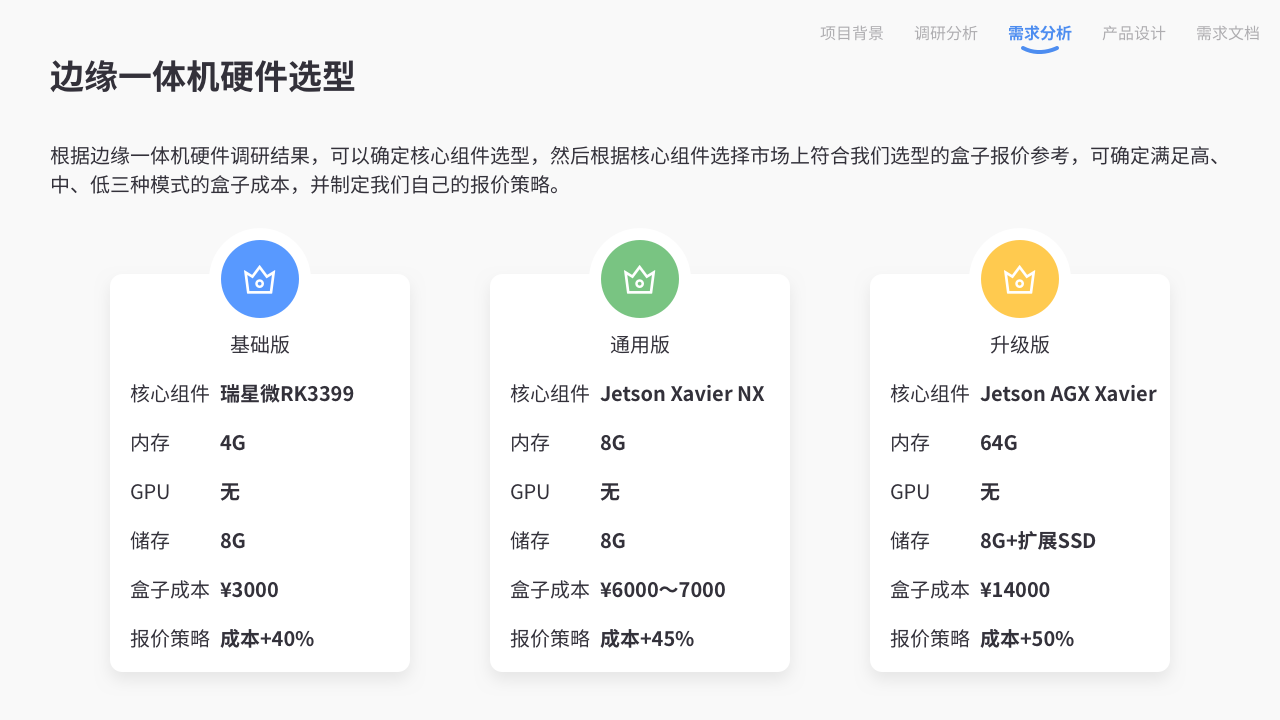Click Jetson Xavier NX component value

tap(682, 394)
